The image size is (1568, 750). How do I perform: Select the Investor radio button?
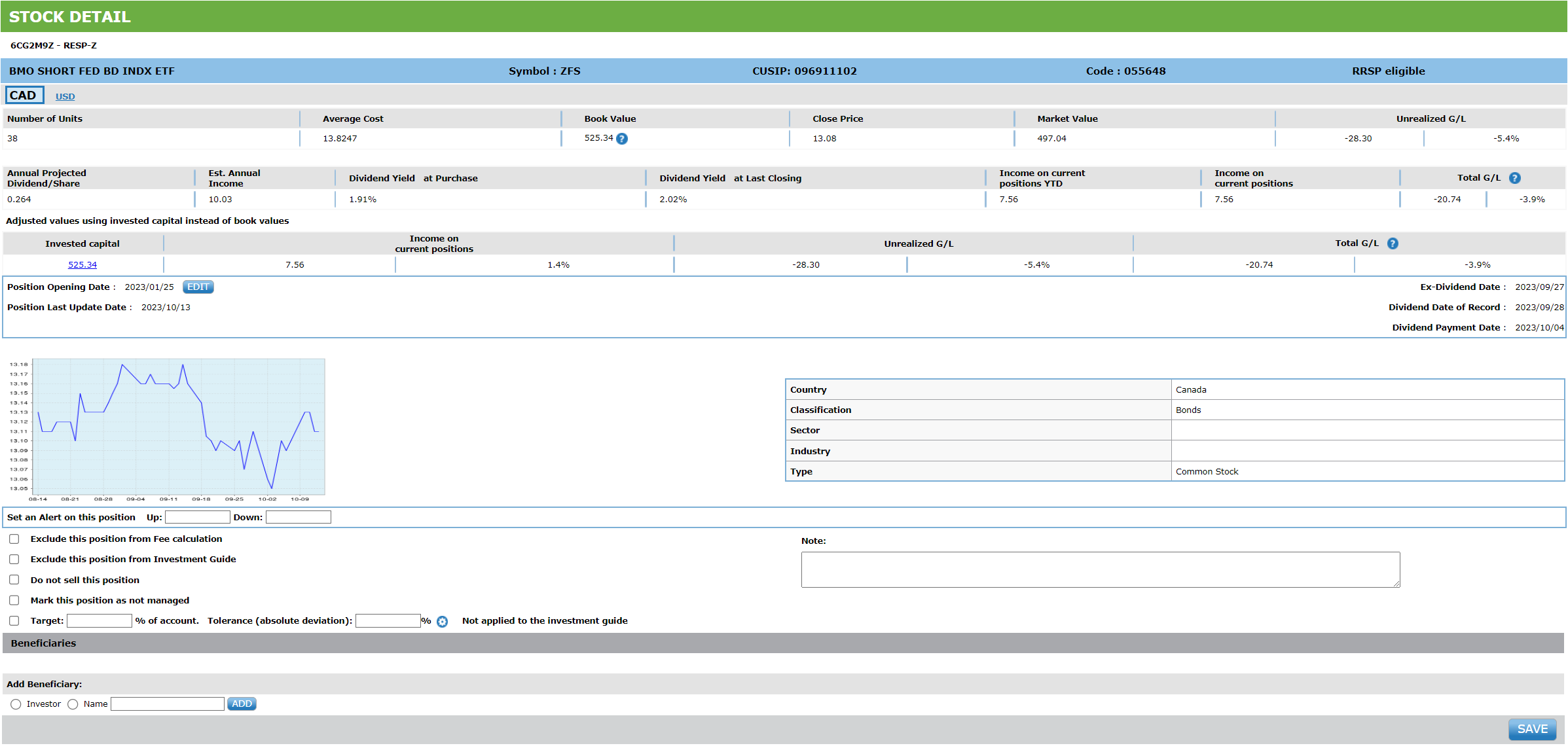point(16,705)
